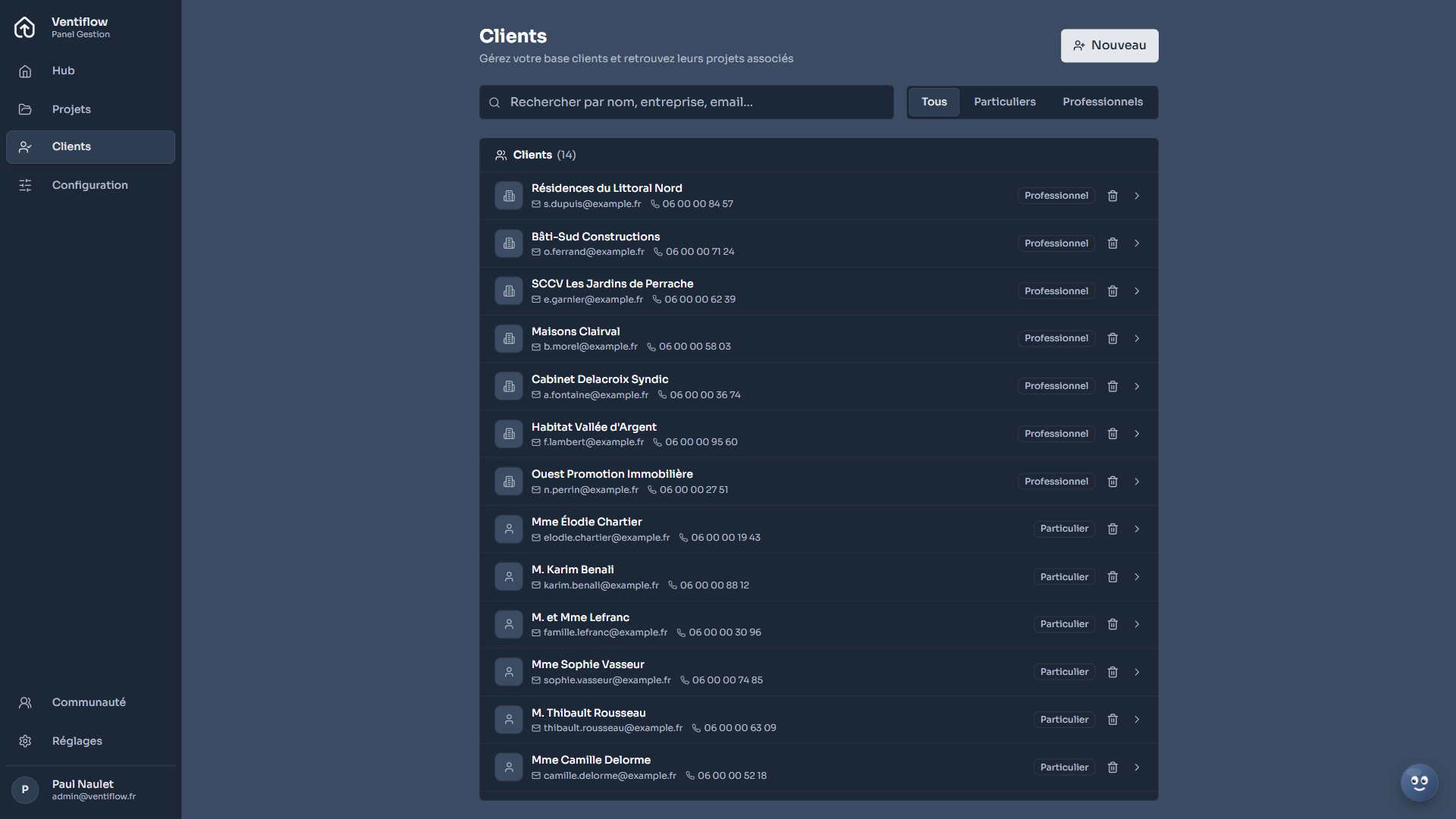Open Maisons Clairval details chevron
Screen dimensions: 1456x819
(1137, 338)
